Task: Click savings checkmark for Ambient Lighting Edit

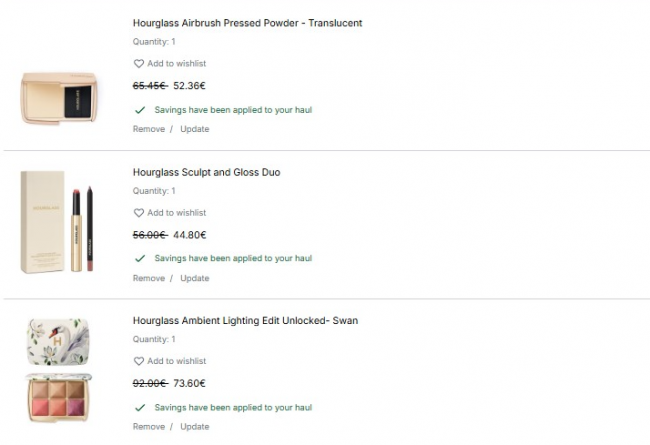Action: pos(140,407)
